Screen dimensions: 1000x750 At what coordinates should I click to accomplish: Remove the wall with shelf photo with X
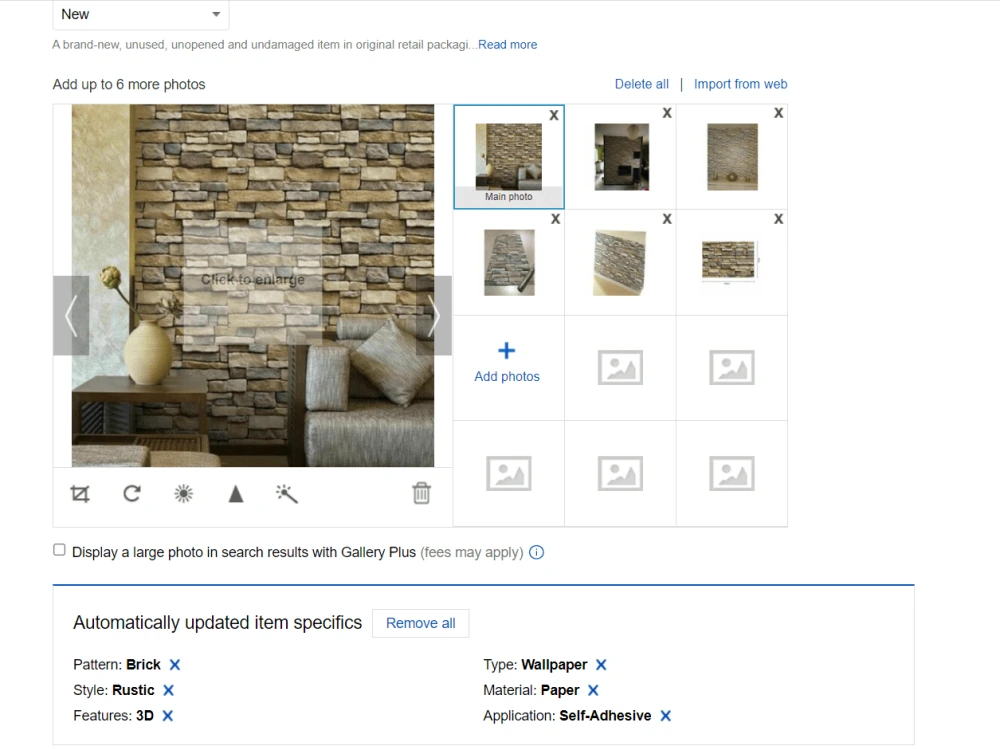pos(779,113)
